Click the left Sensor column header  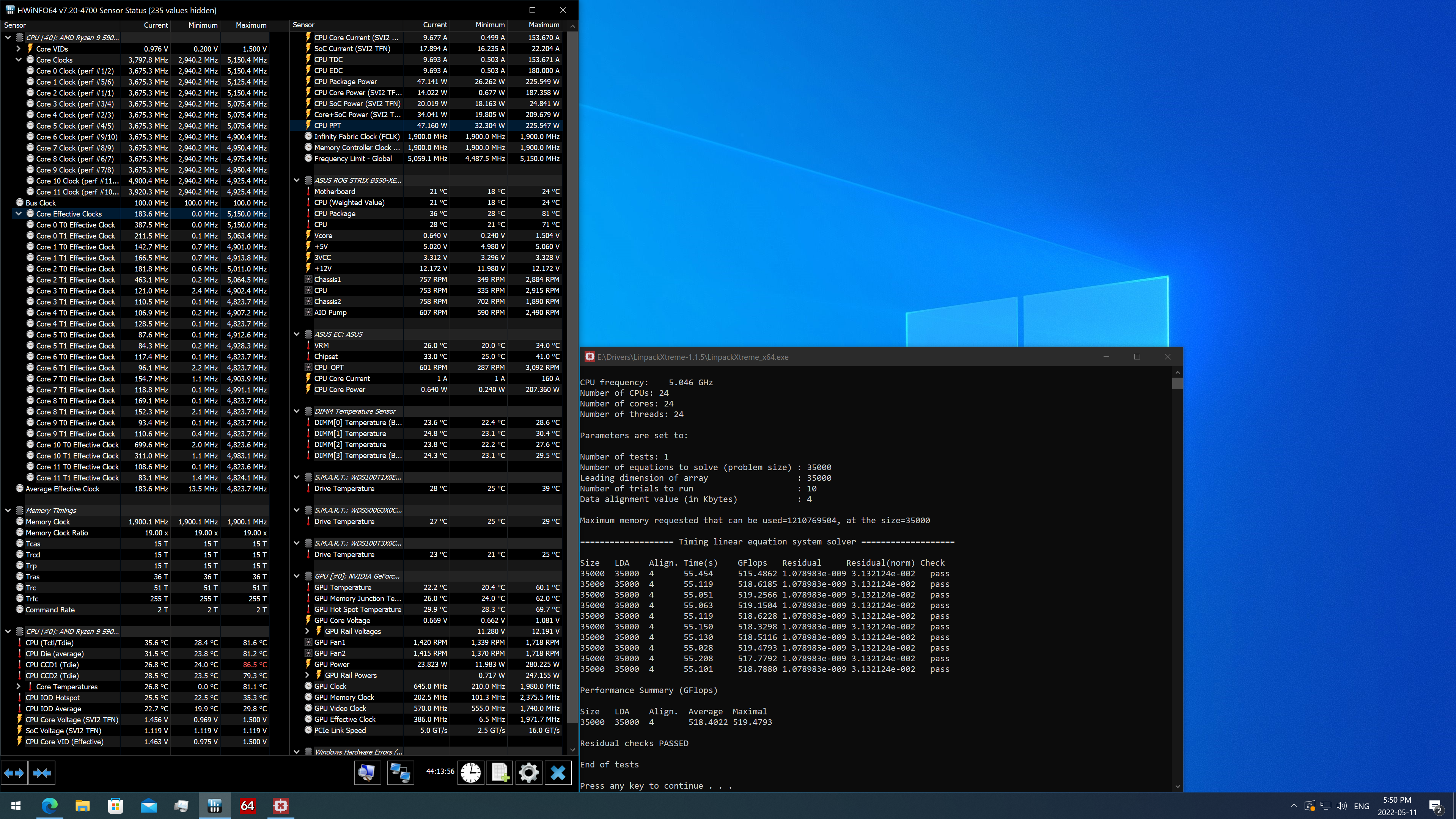point(60,25)
